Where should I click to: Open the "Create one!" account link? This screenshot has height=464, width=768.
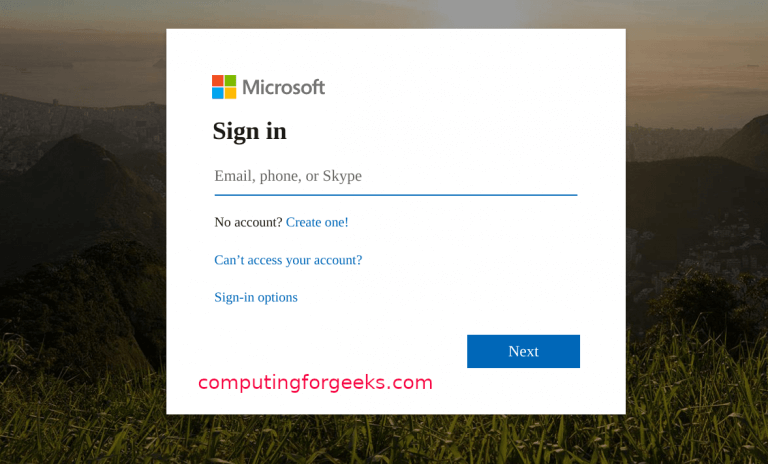317,222
